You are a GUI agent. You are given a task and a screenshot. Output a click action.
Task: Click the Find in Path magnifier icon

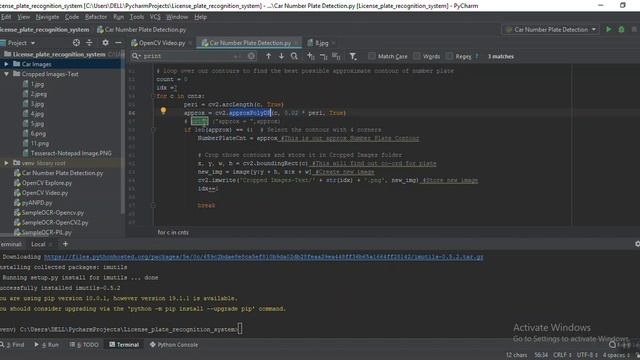click(294, 56)
